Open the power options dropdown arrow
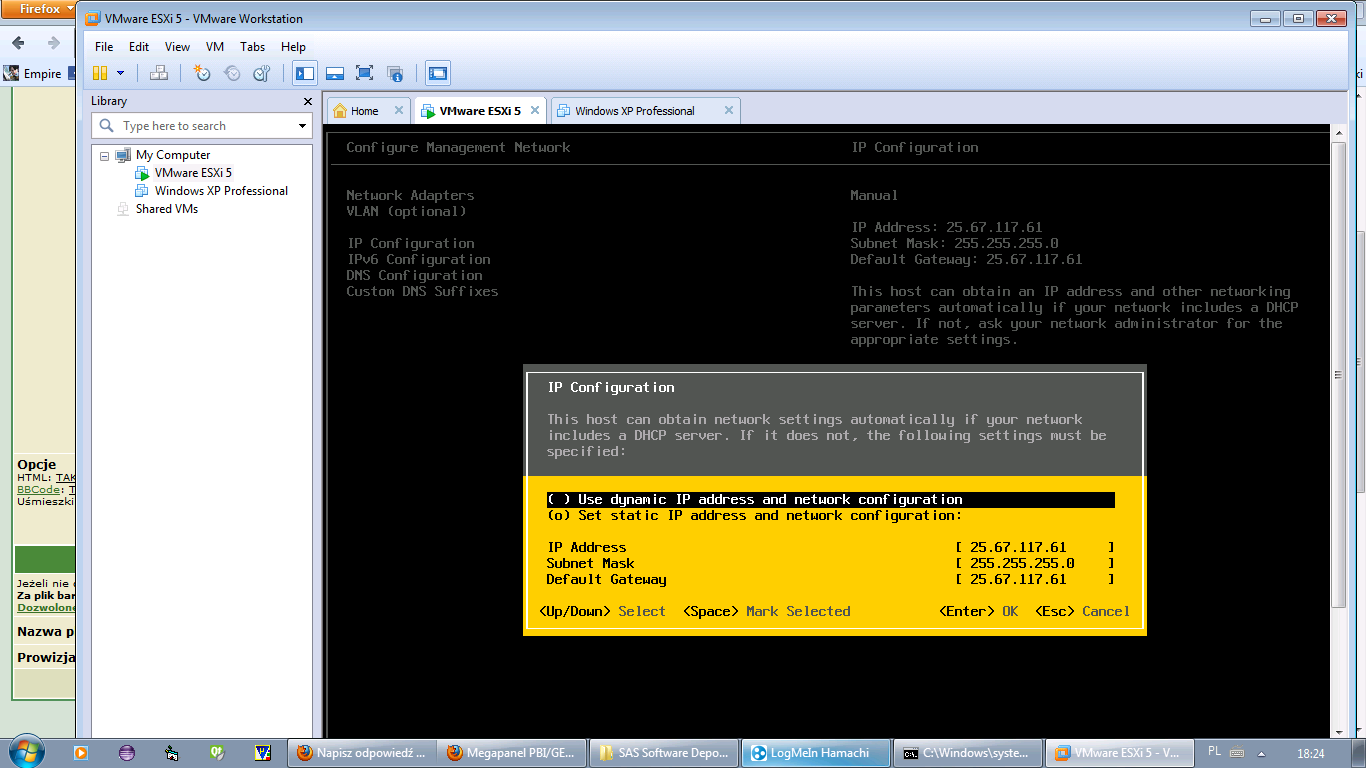This screenshot has width=1366, height=768. point(120,73)
